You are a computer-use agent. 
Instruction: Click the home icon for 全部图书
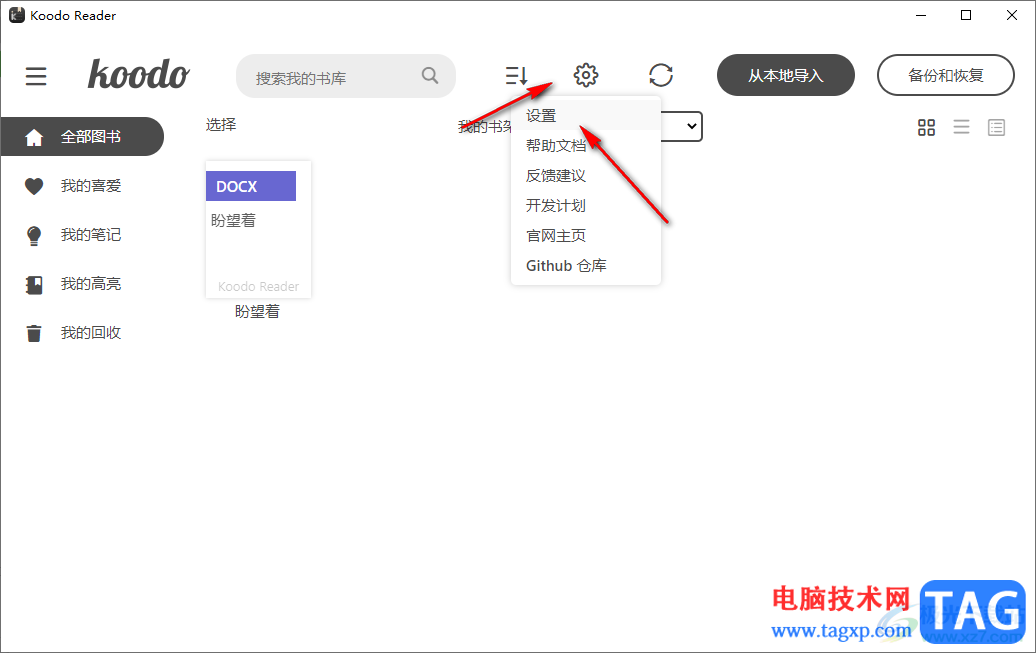34,137
